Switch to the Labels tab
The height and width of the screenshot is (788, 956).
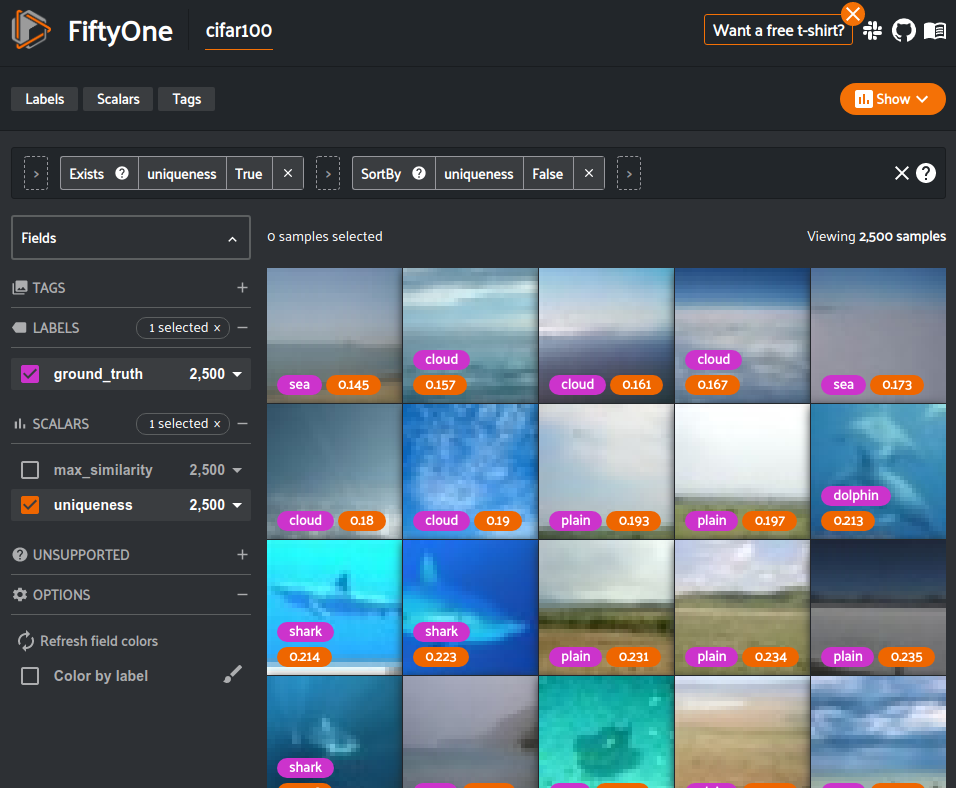tap(44, 99)
